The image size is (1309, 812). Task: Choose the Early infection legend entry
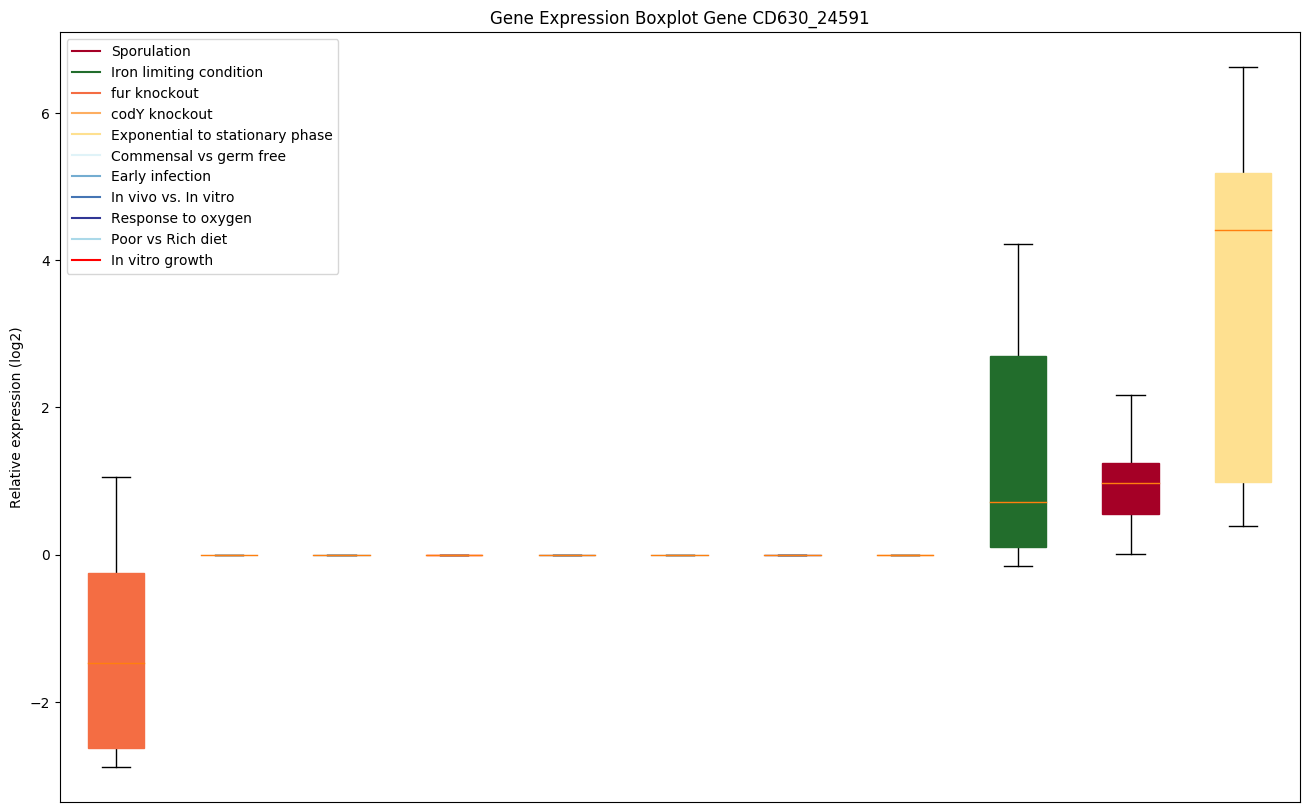click(x=160, y=177)
